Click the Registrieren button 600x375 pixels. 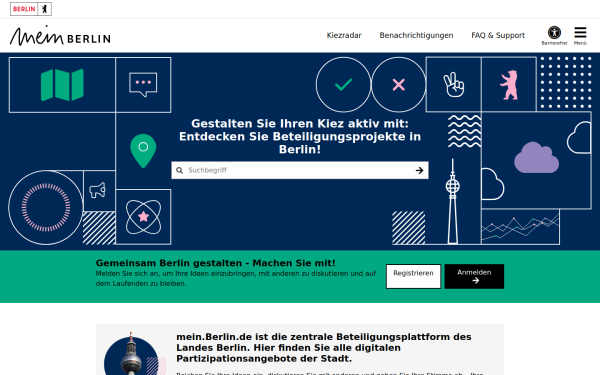click(413, 276)
